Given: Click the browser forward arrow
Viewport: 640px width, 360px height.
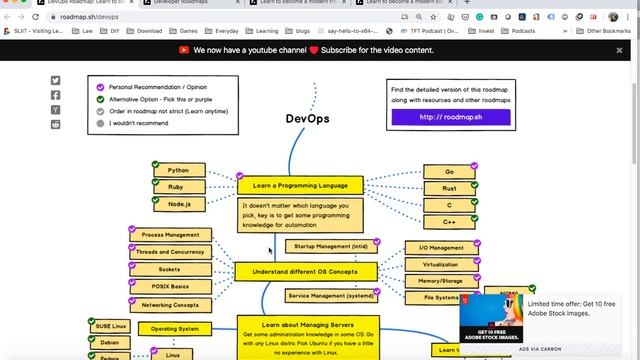Looking at the screenshot, I should [21, 17].
